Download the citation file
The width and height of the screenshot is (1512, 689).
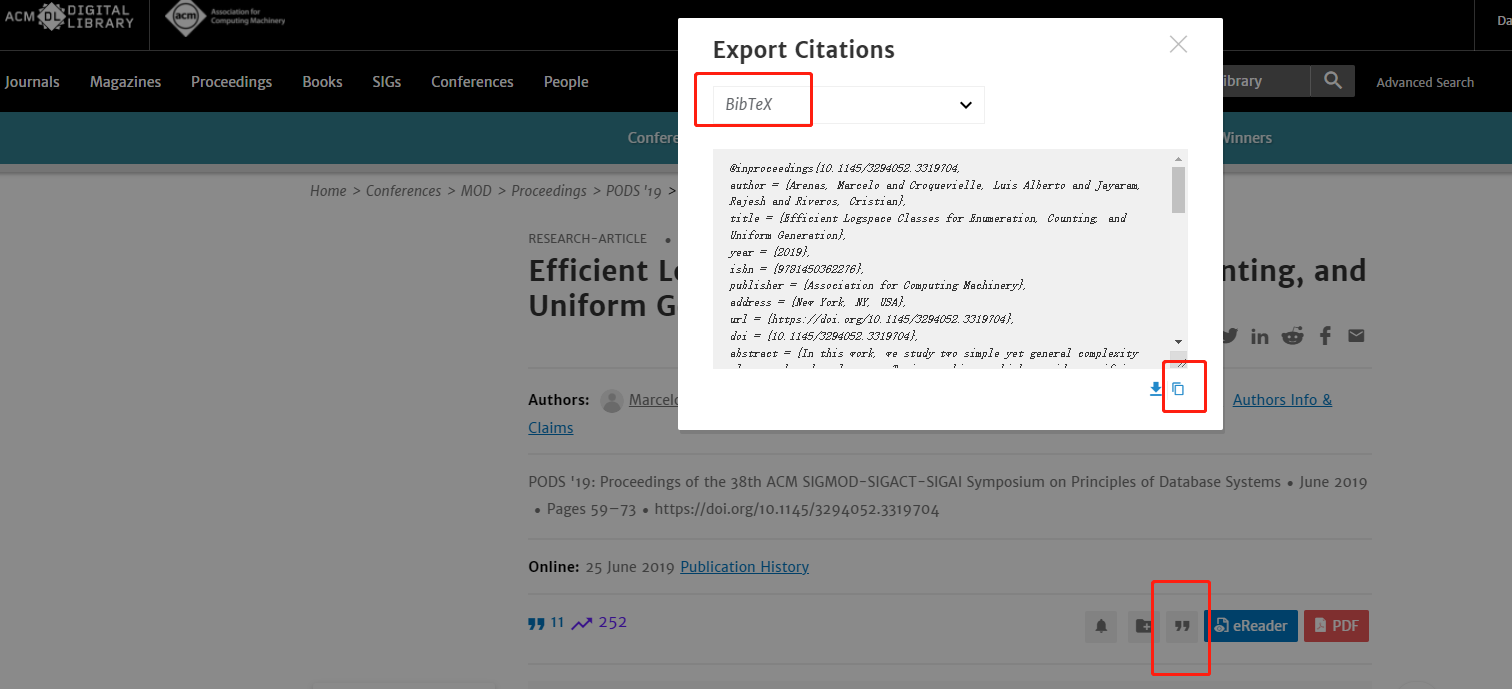1155,389
